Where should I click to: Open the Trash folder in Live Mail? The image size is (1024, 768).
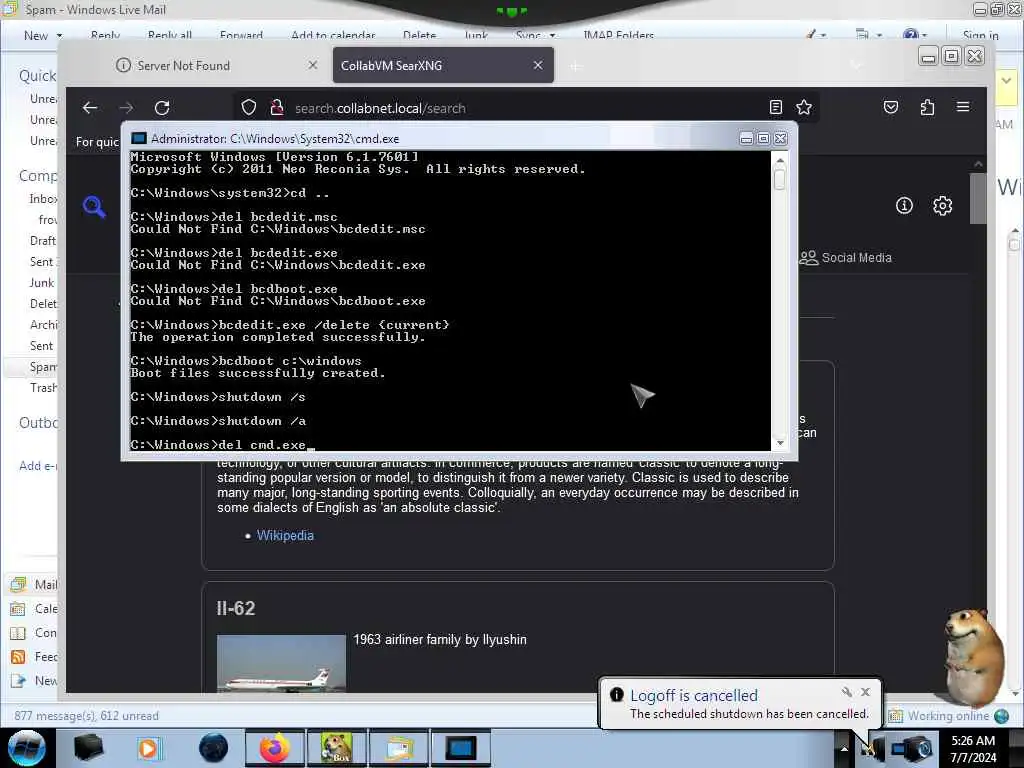point(43,388)
